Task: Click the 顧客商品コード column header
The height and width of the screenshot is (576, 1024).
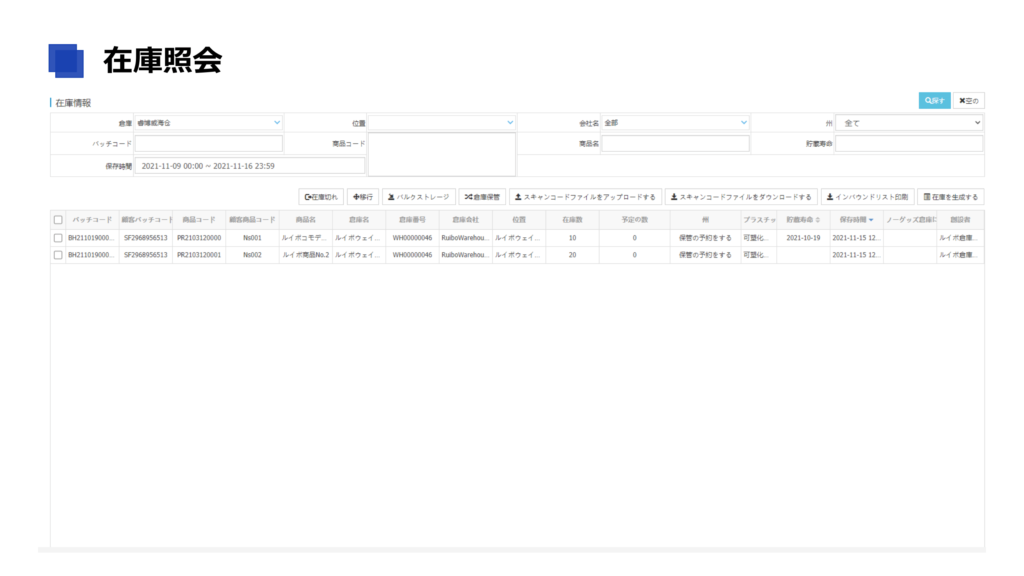Action: click(x=252, y=220)
